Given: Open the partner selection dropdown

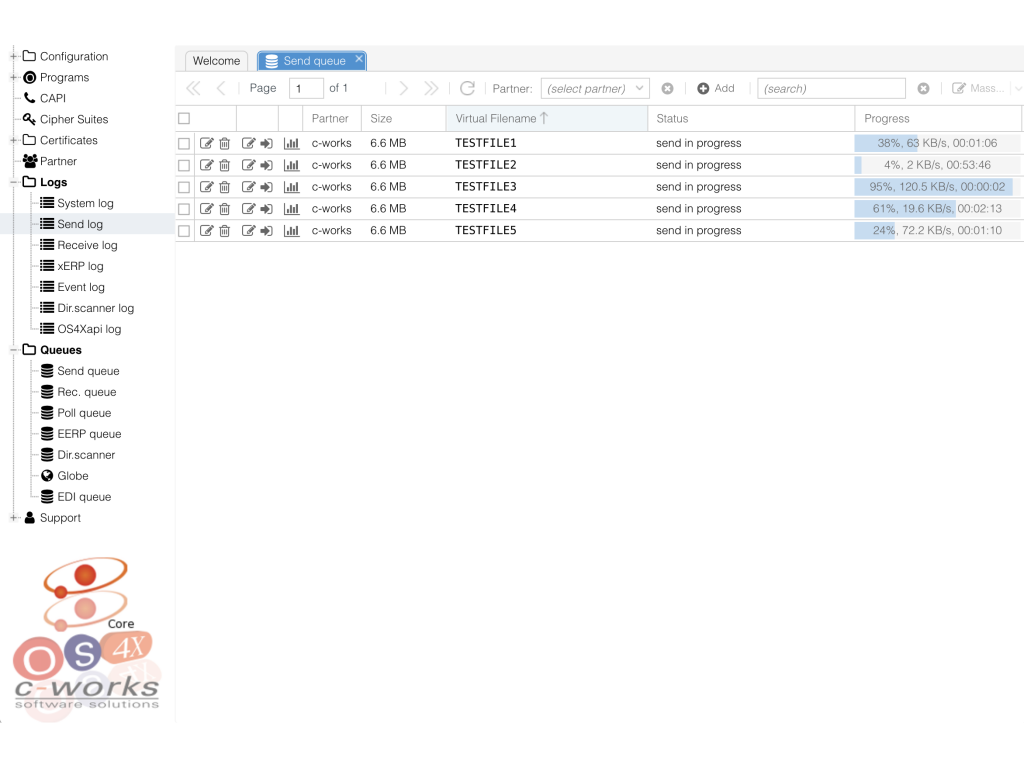Looking at the screenshot, I should (595, 89).
